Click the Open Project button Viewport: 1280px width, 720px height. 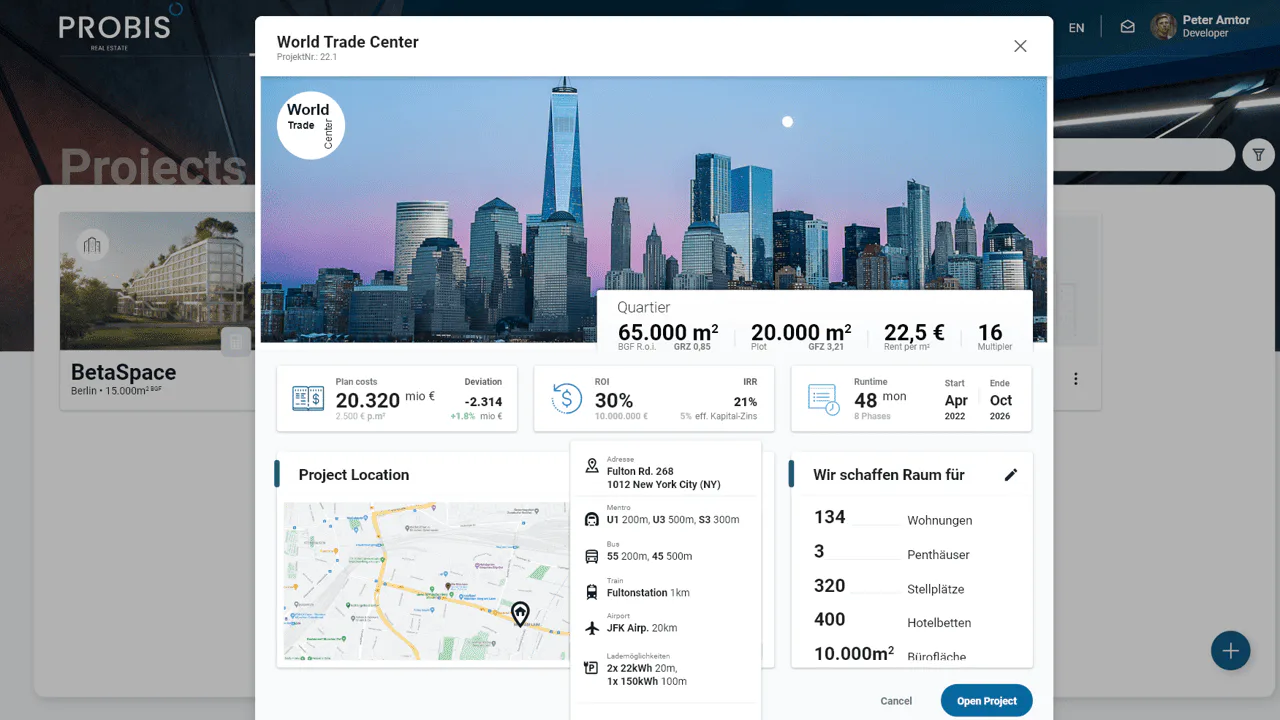click(987, 701)
